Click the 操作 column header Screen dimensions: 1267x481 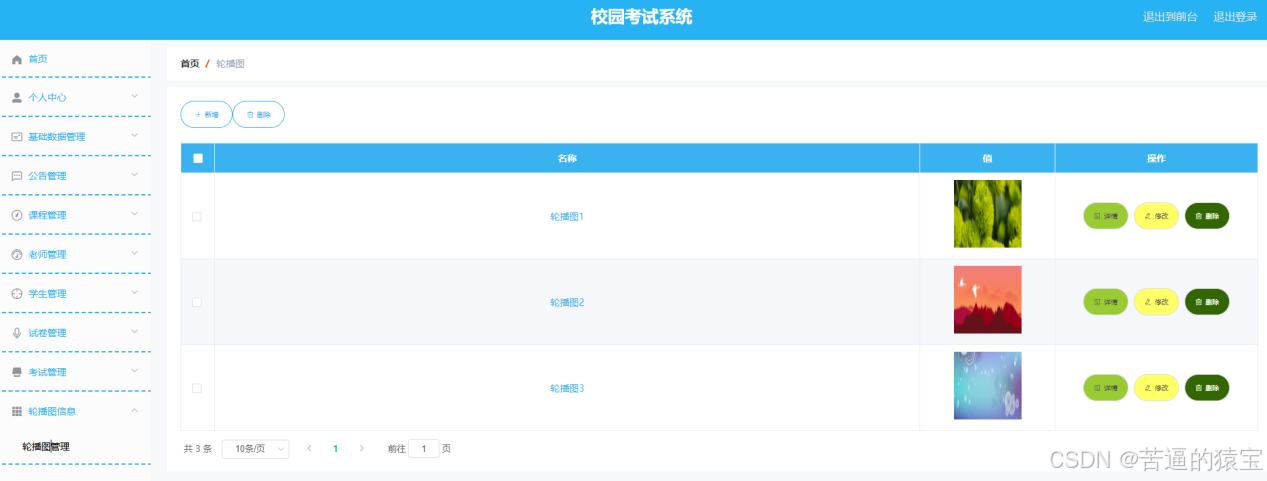[x=1156, y=158]
